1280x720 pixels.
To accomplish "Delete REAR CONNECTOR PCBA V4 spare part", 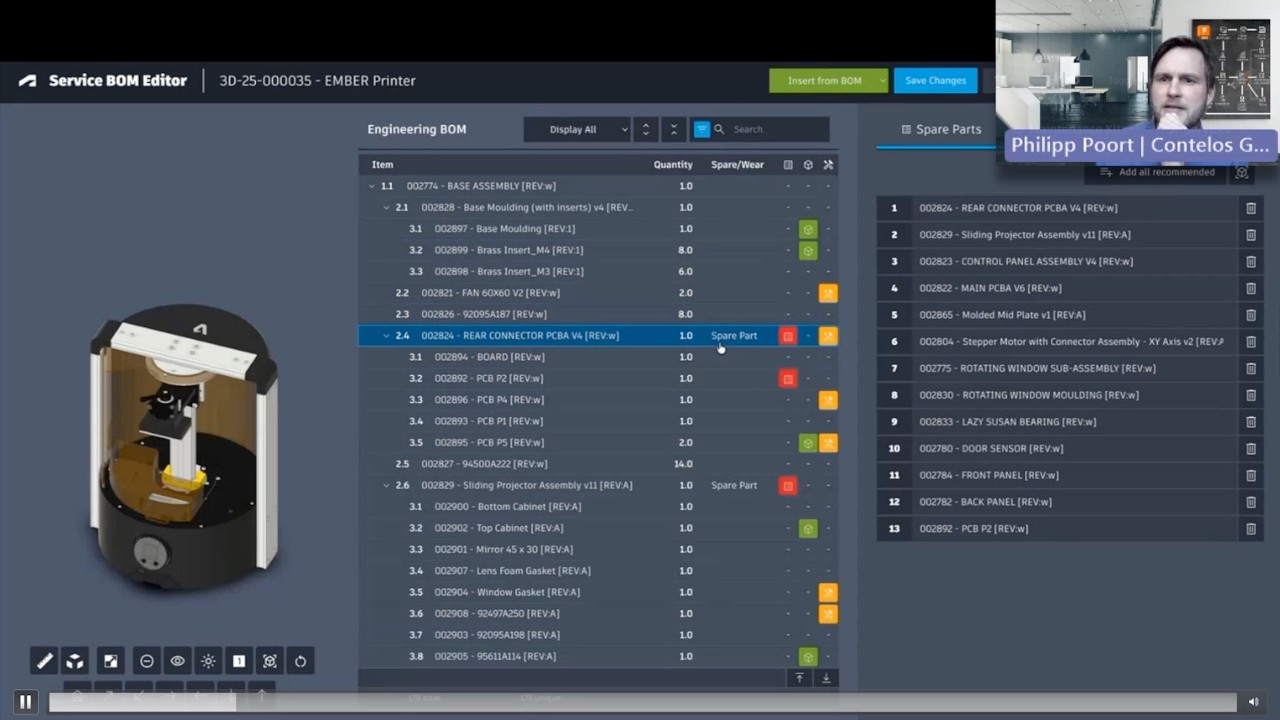I will click(x=1250, y=208).
